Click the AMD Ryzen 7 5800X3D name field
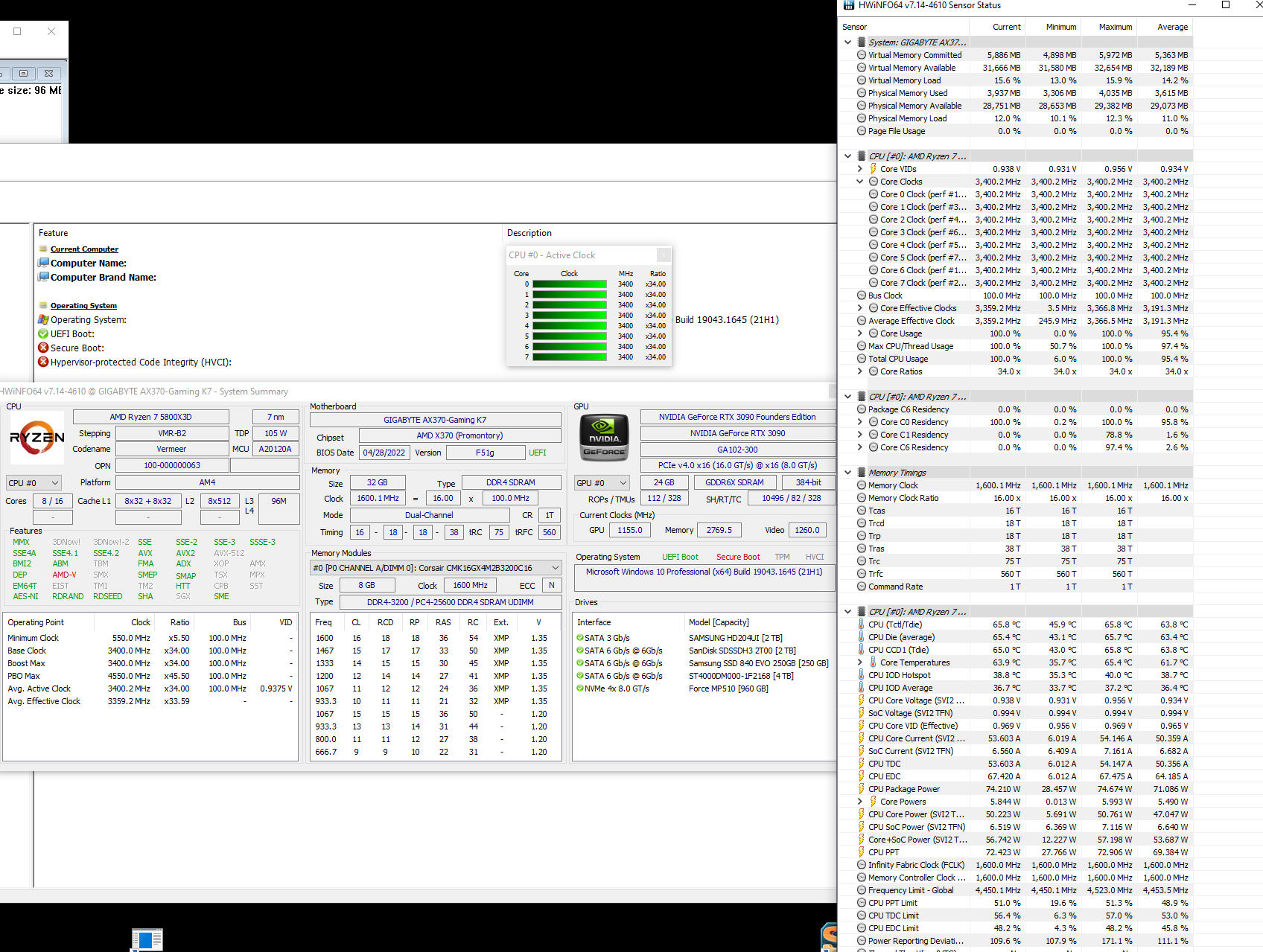Screen dimensions: 1263x952 tap(151, 417)
